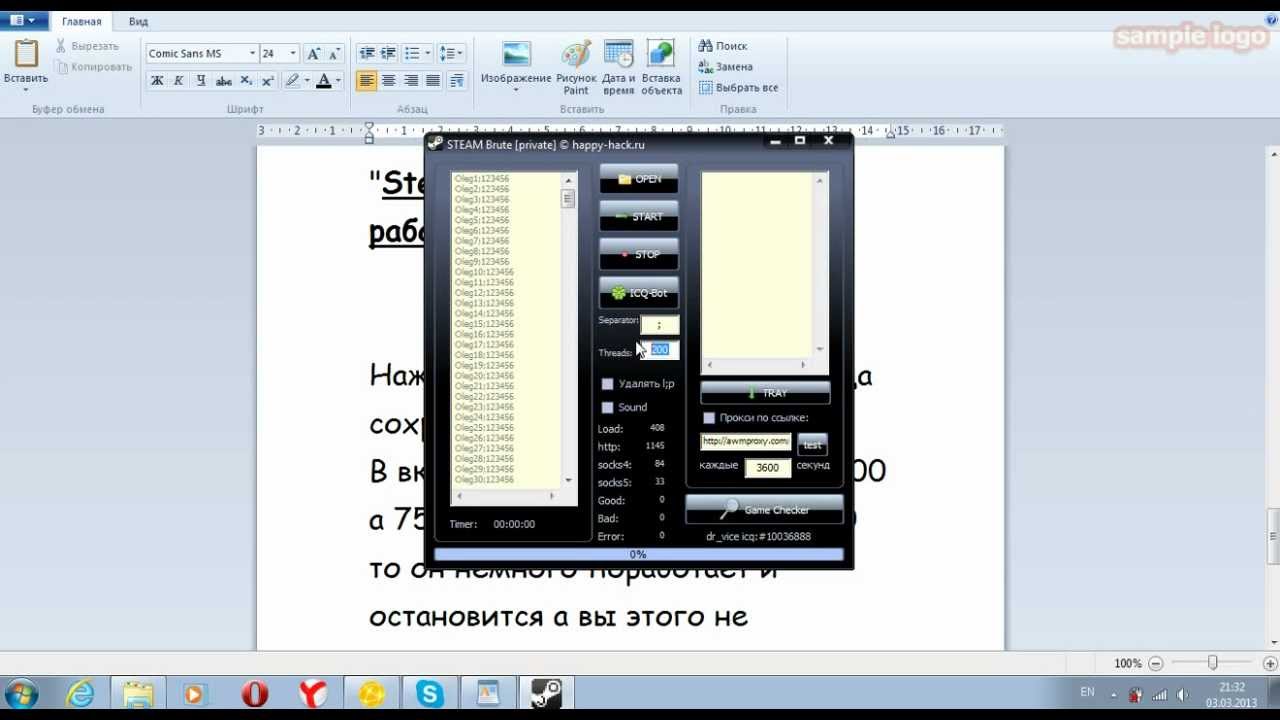This screenshot has width=1280, height=720.
Task: Switch to the Вид ribbon tab
Action: coord(139,21)
